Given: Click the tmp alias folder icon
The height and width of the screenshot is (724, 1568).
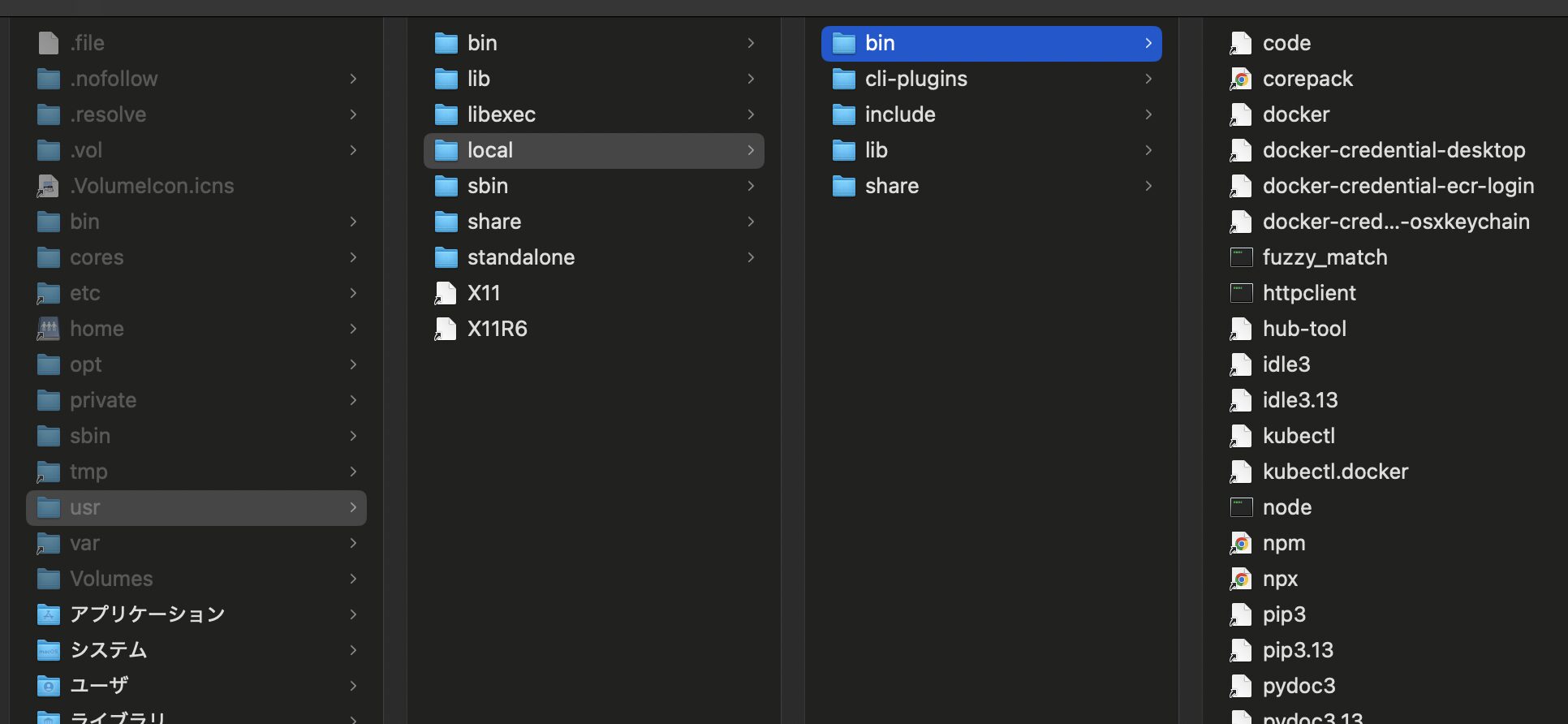Looking at the screenshot, I should coord(49,472).
